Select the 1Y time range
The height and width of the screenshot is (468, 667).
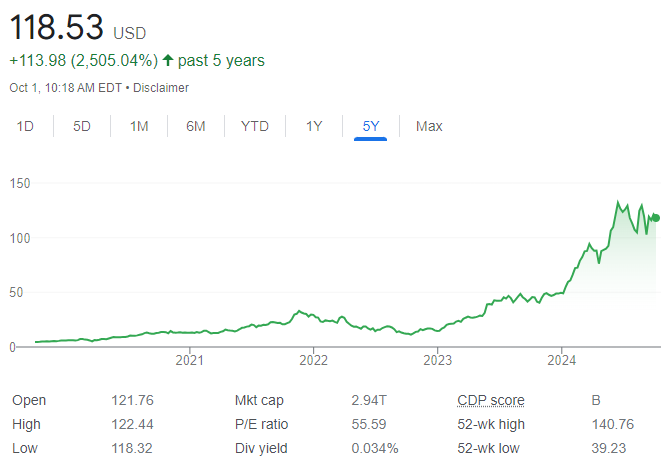click(314, 126)
